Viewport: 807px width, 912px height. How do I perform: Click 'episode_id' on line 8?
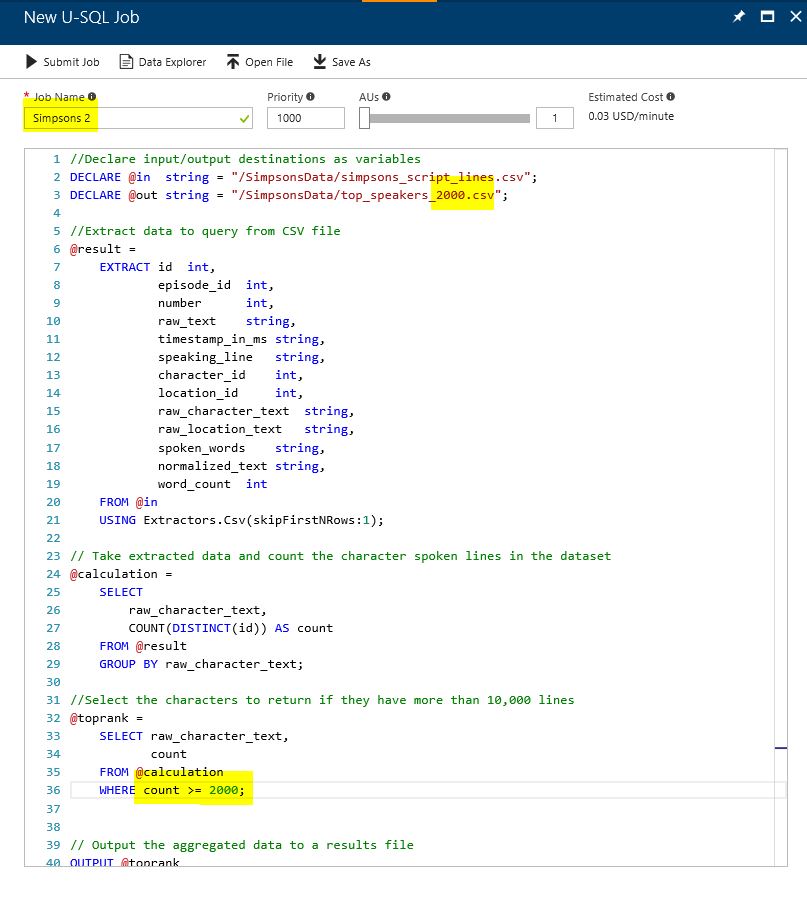(x=194, y=285)
